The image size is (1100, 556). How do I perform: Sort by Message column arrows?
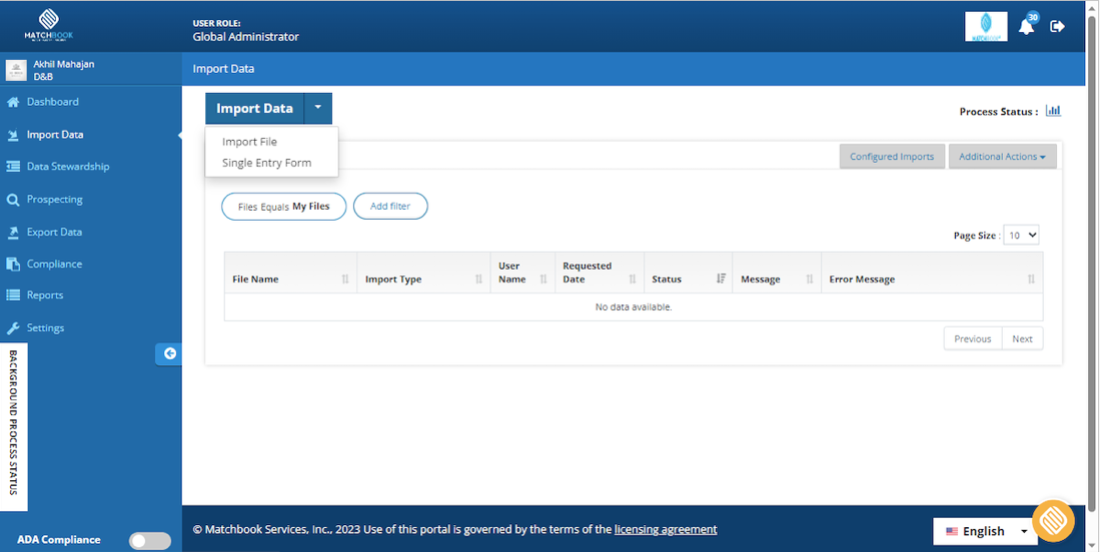(810, 279)
